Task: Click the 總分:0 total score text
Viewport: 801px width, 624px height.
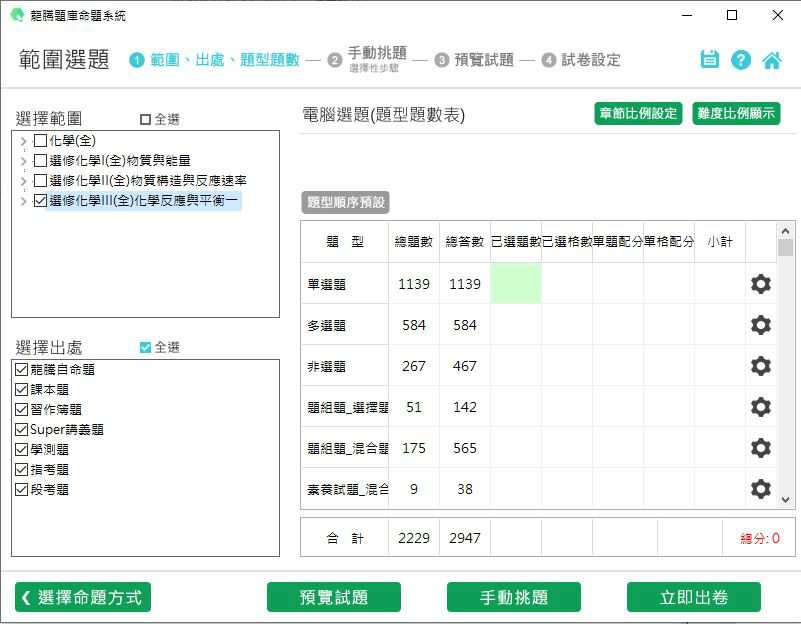Action: click(760, 538)
